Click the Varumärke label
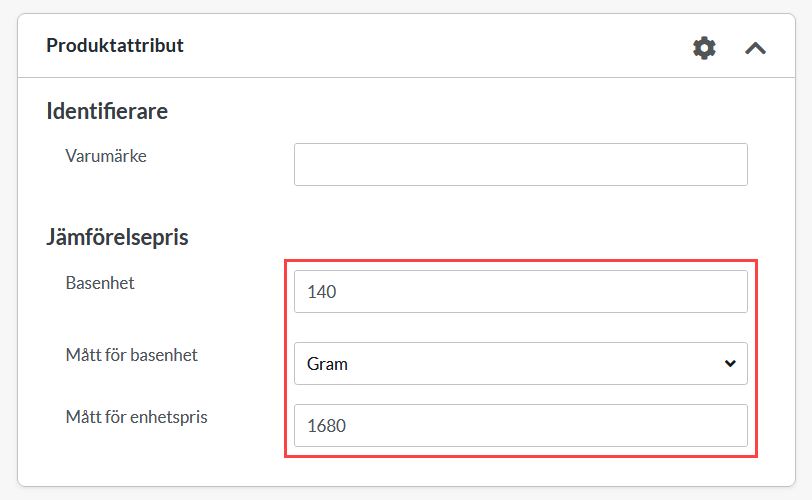This screenshot has height=500, width=812. pos(106,156)
